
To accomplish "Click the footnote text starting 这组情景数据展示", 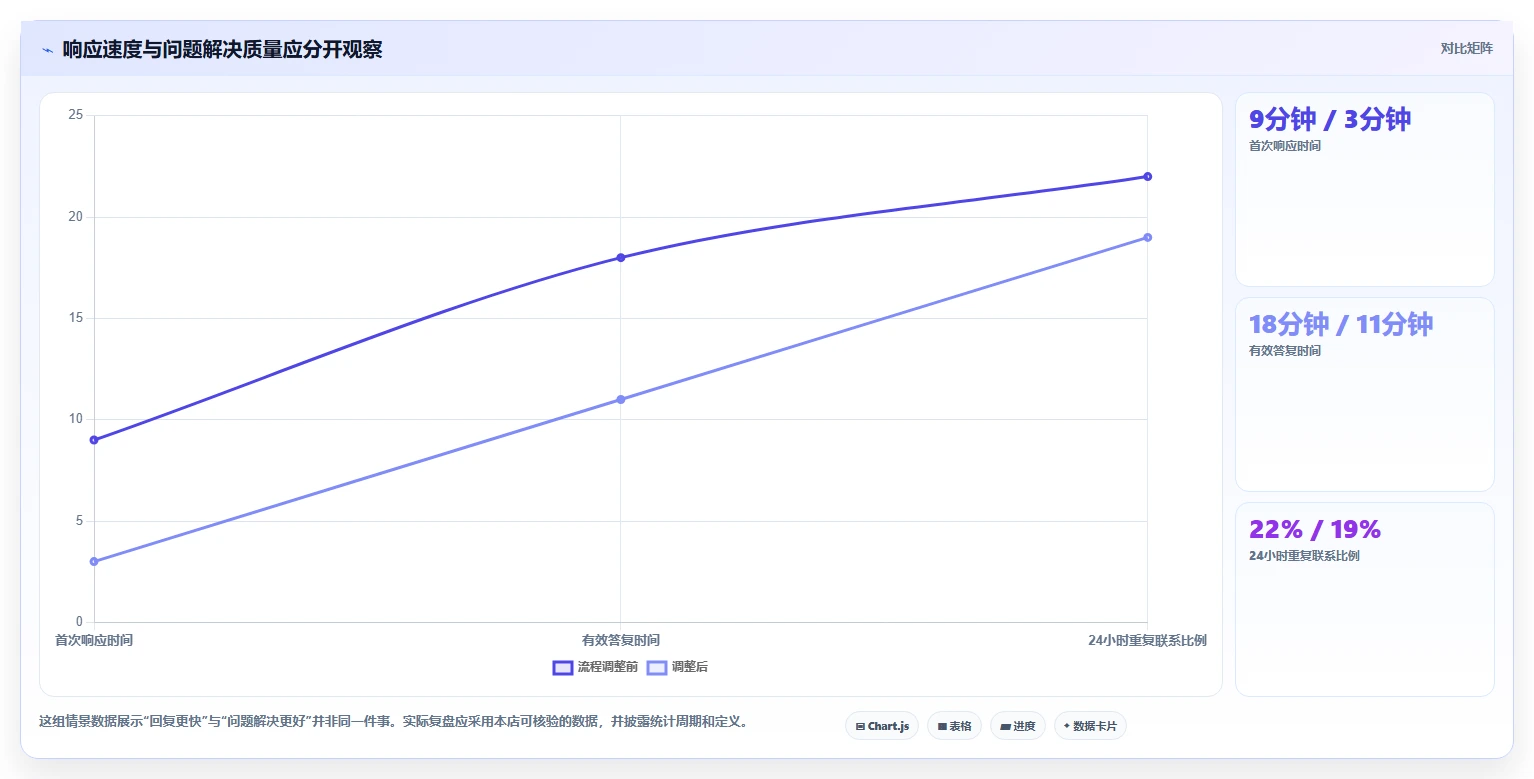I will (x=393, y=721).
